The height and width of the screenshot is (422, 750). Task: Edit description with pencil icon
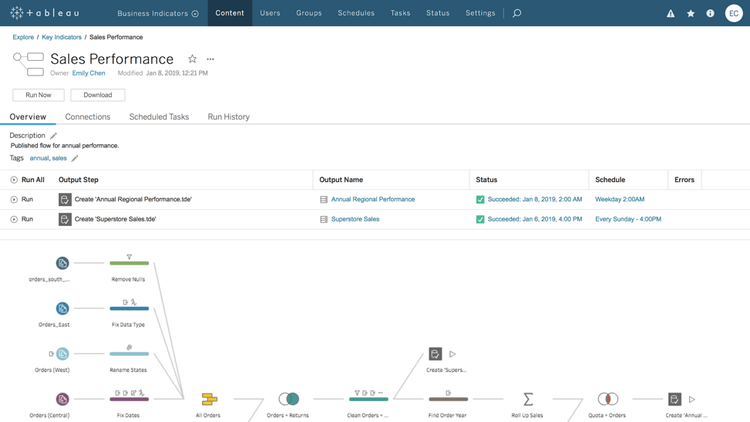pyautogui.click(x=54, y=136)
